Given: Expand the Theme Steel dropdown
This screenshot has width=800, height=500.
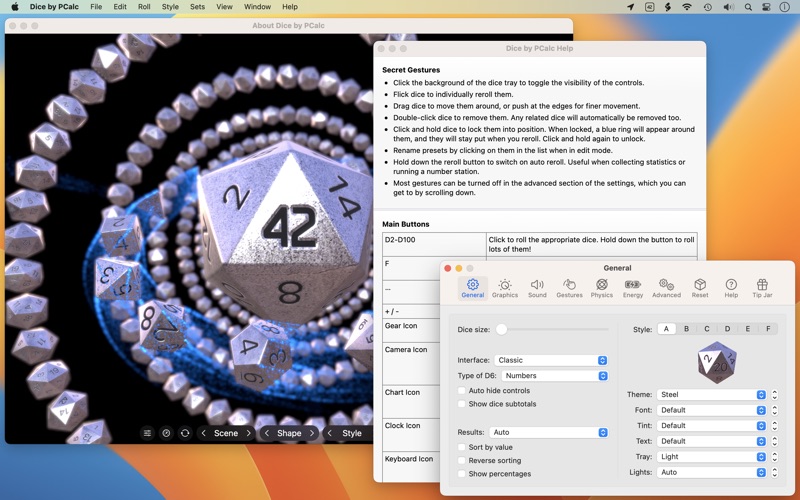Looking at the screenshot, I should point(712,394).
